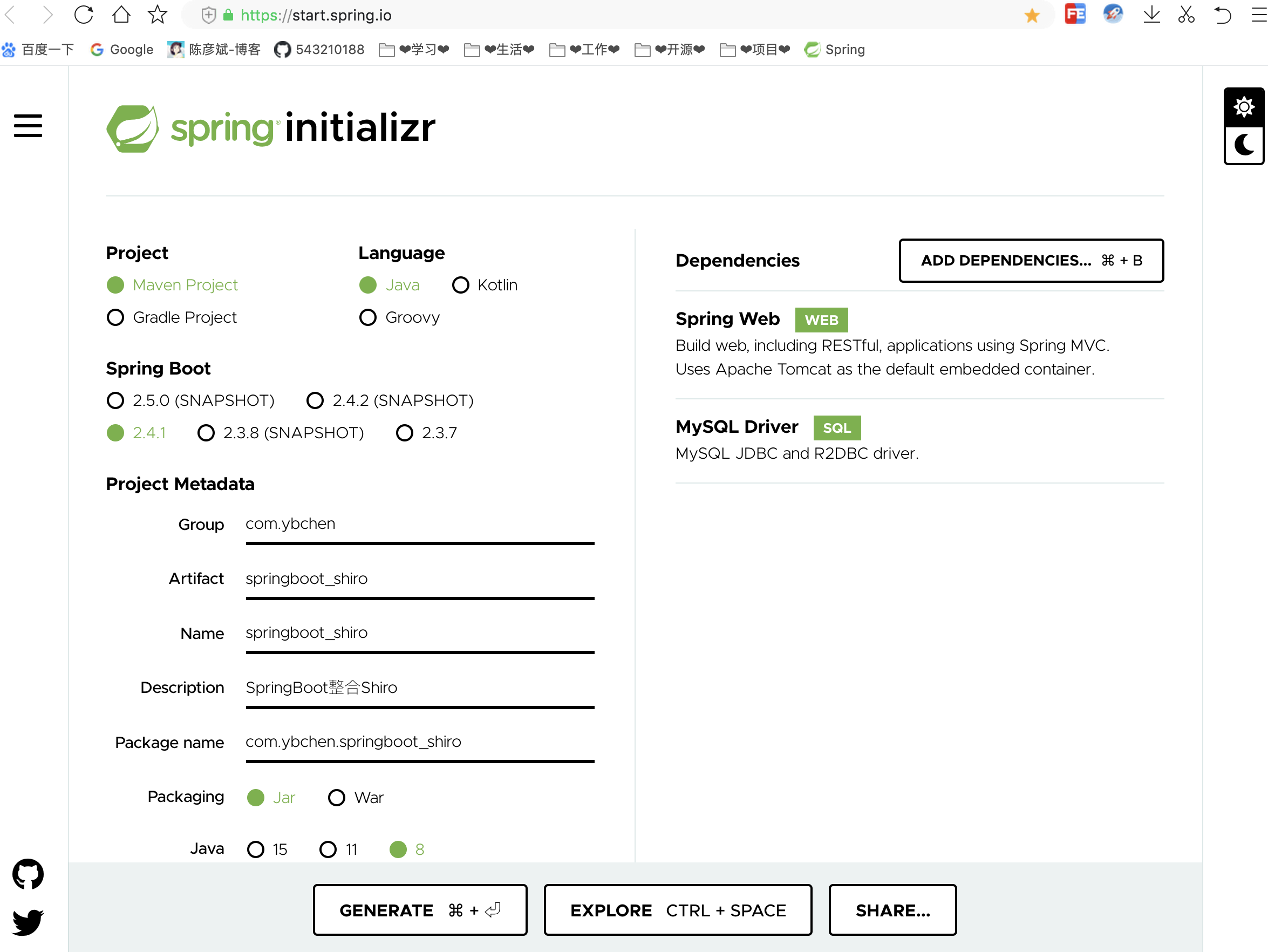The height and width of the screenshot is (952, 1268).
Task: Go to browser home page icon
Action: [121, 15]
